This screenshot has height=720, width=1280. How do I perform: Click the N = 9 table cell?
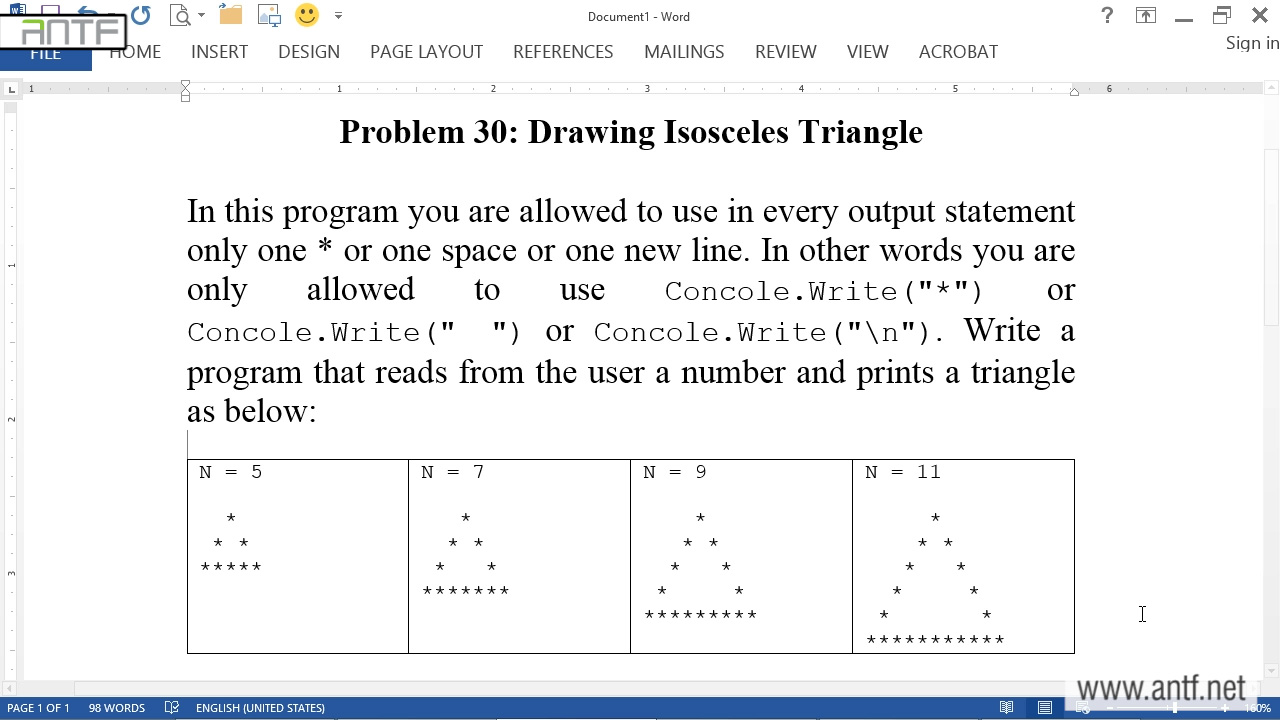[x=741, y=555]
